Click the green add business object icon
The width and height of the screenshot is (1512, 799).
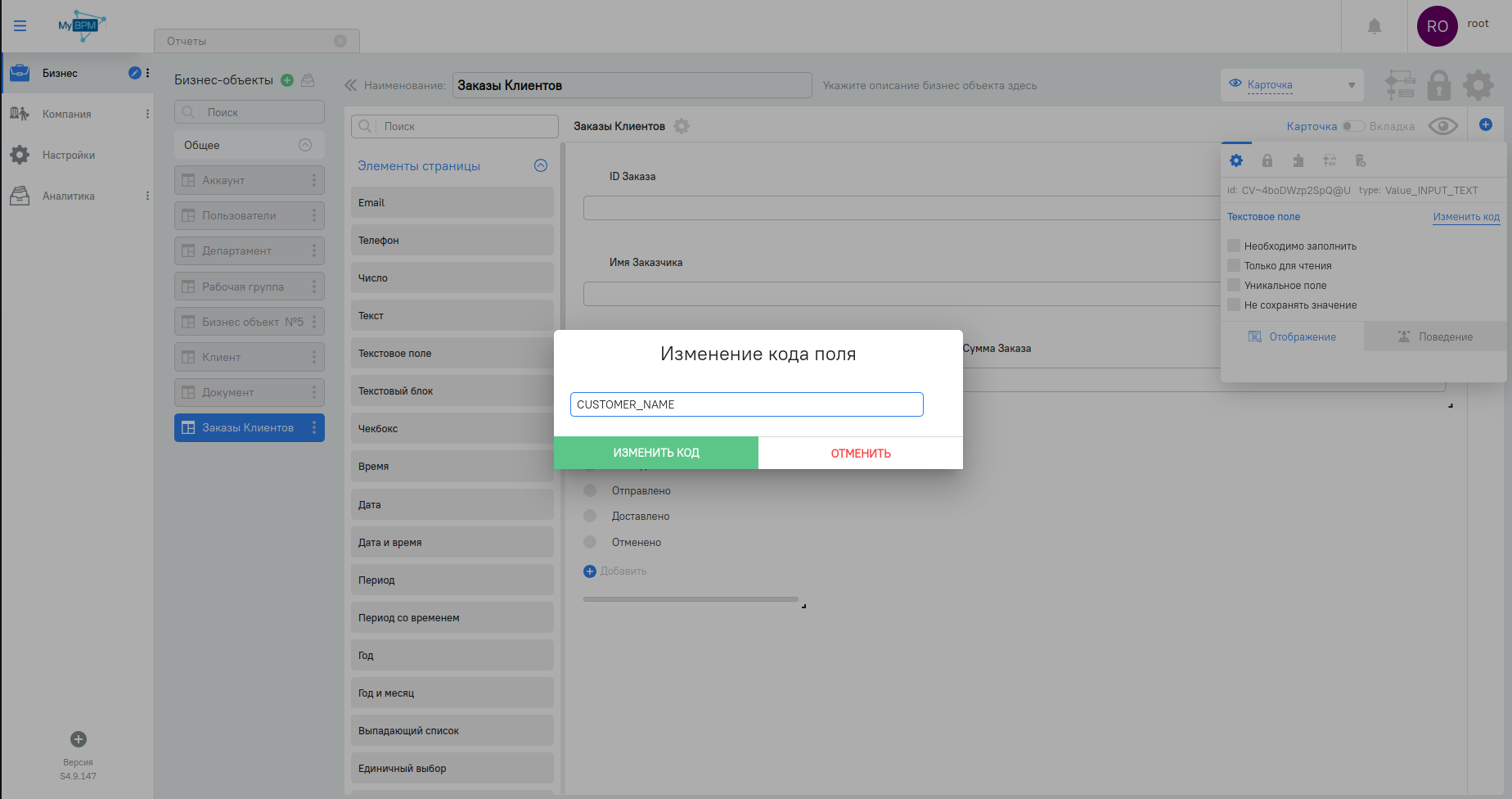coord(287,80)
